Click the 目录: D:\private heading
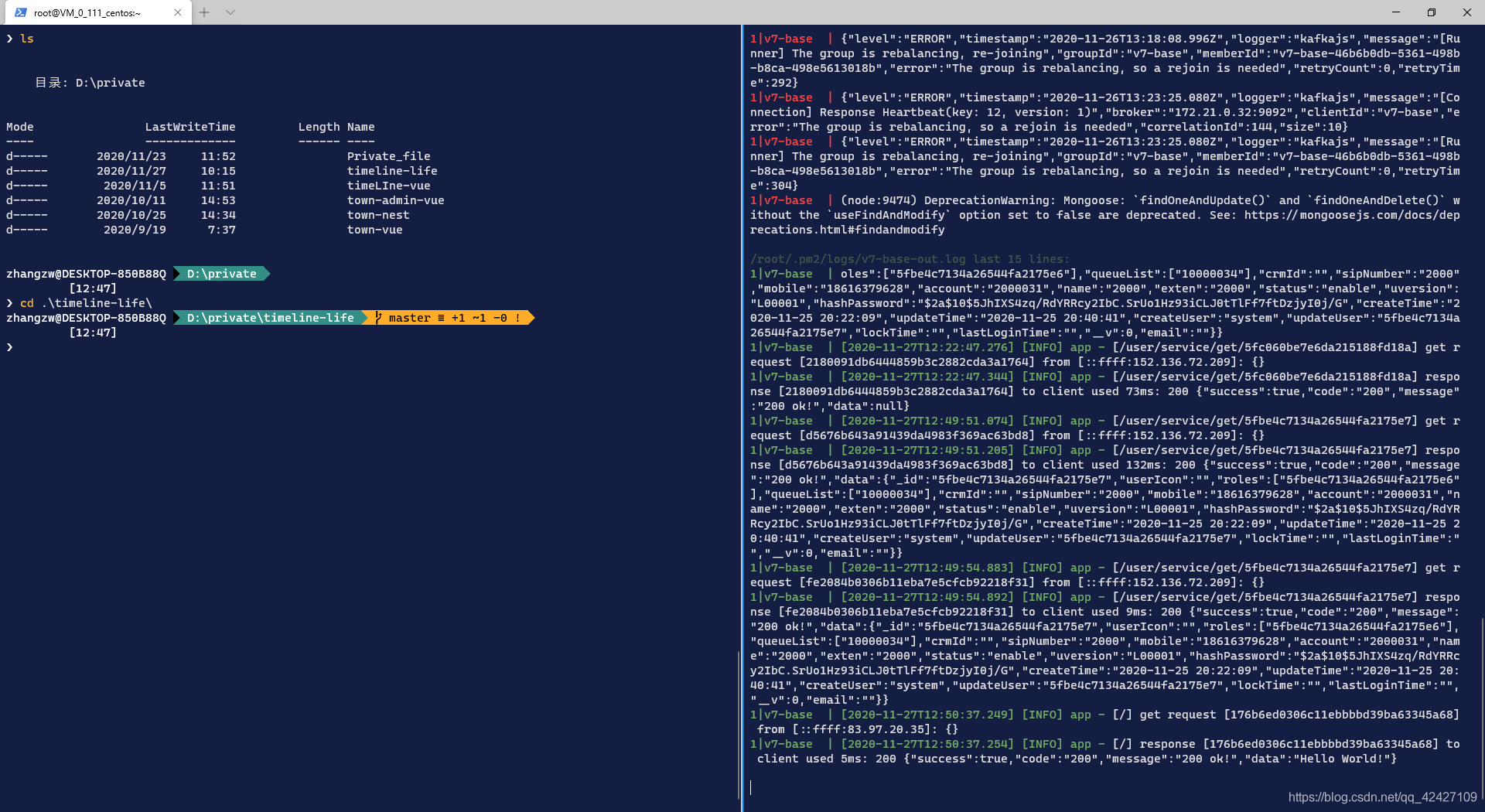 coord(90,83)
